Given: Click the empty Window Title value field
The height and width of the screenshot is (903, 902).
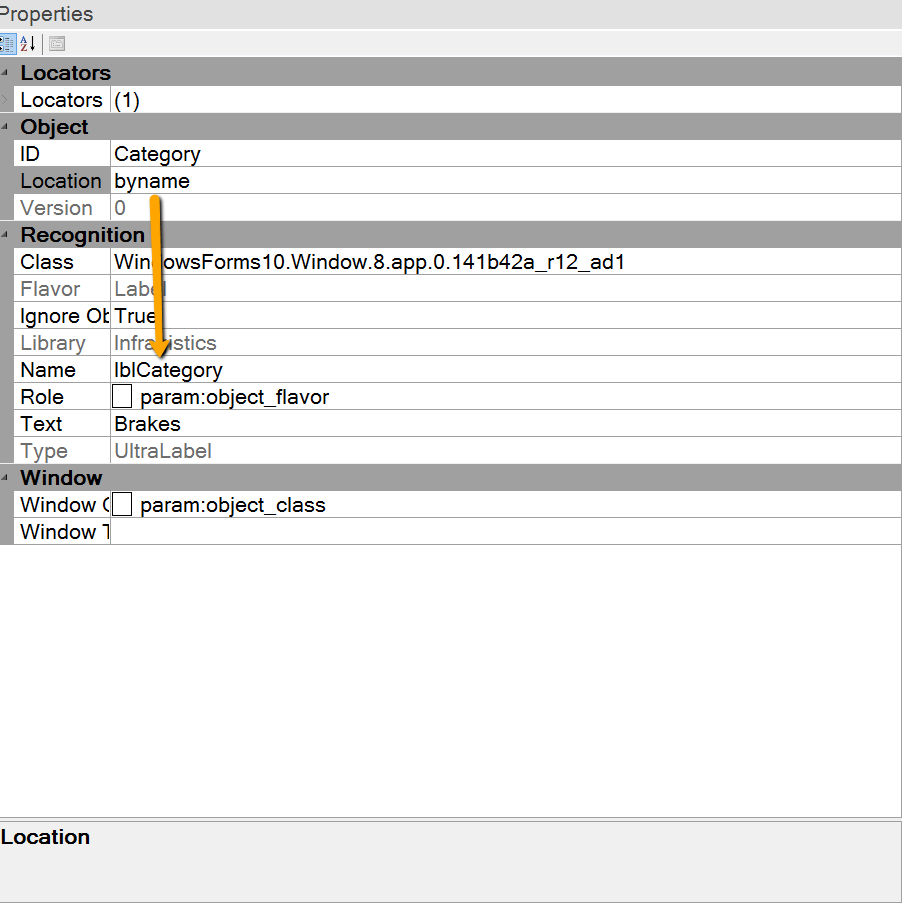Looking at the screenshot, I should [500, 532].
